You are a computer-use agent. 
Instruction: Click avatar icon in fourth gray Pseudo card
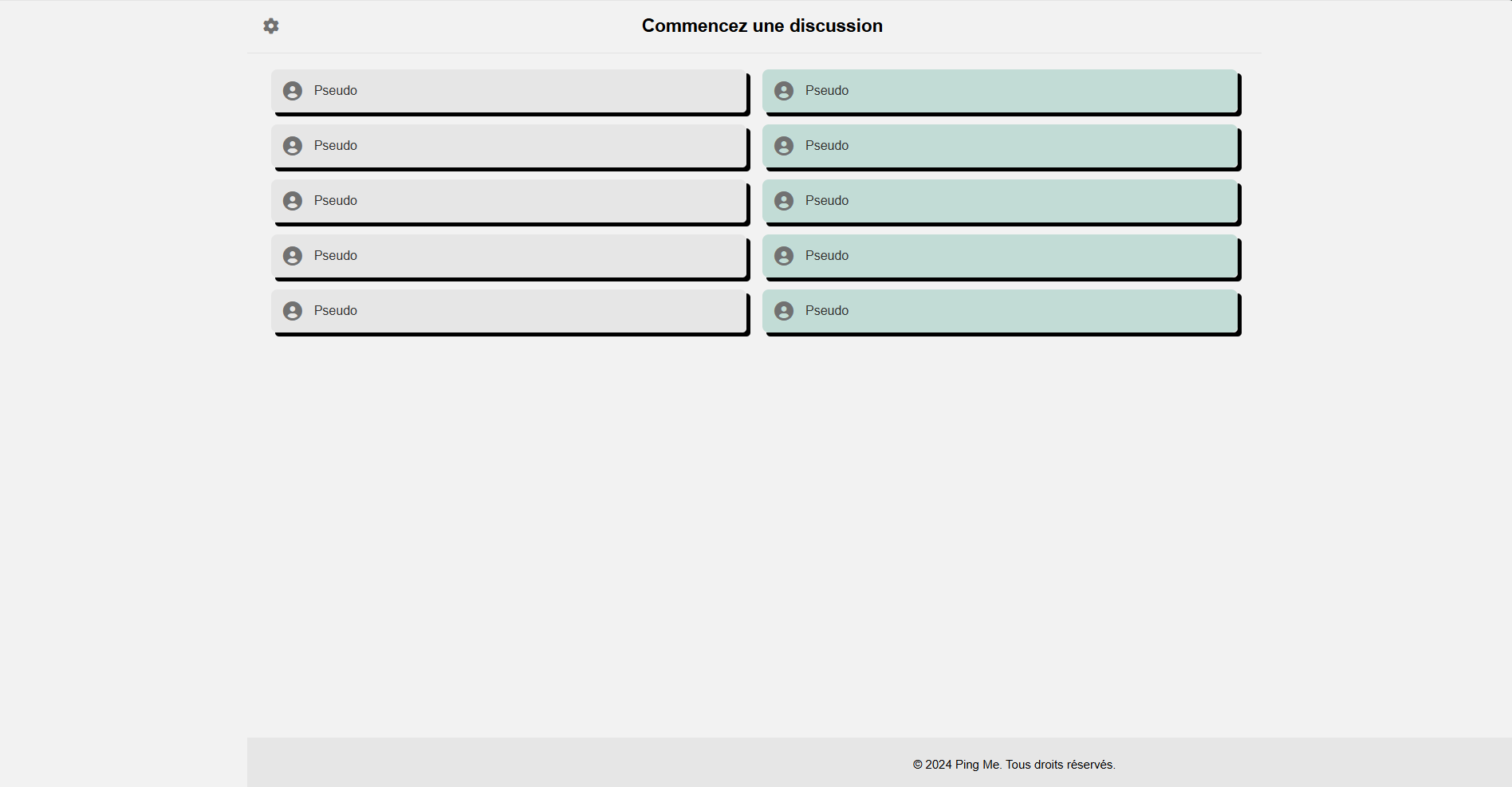[x=293, y=256]
